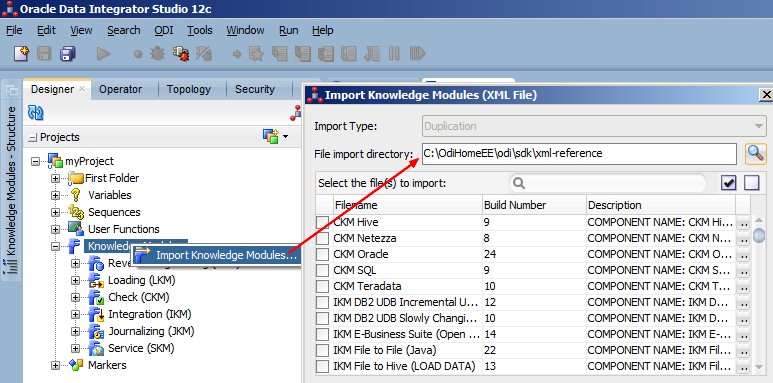Choose Import Knowledge Modules... context menu item

[x=226, y=255]
